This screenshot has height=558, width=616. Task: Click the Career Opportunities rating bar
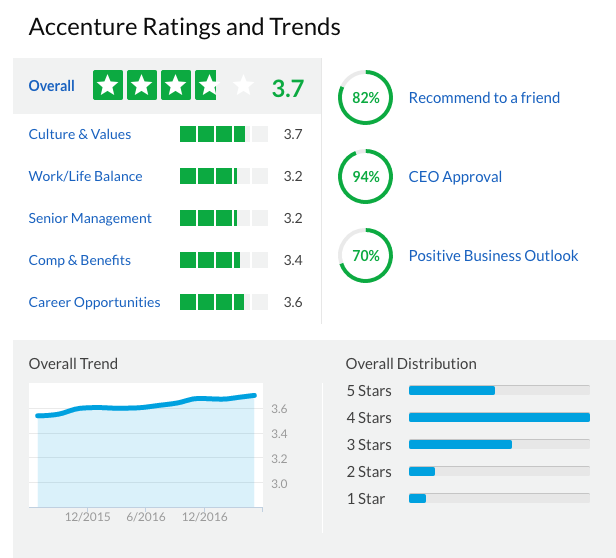pyautogui.click(x=223, y=302)
